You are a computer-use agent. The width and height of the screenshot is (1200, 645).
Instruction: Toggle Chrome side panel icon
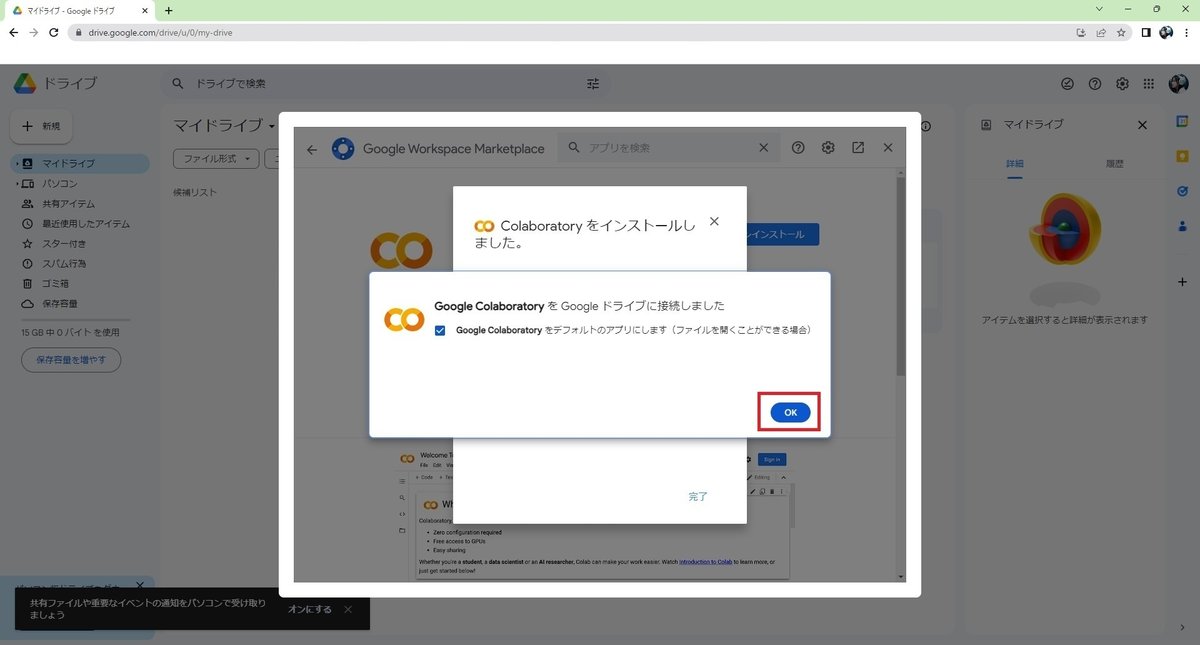1146,32
